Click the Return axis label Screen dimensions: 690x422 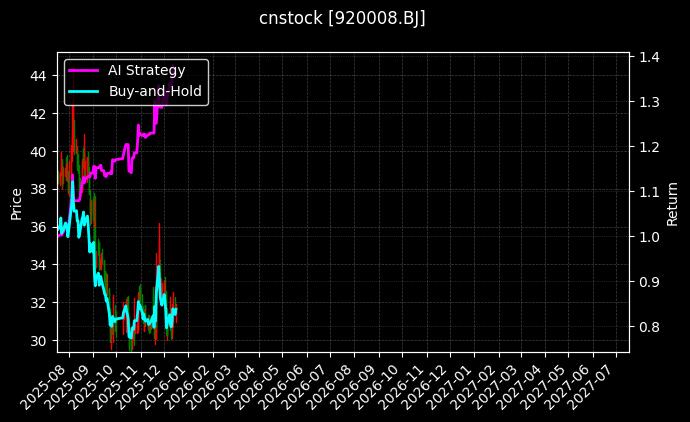click(x=672, y=202)
